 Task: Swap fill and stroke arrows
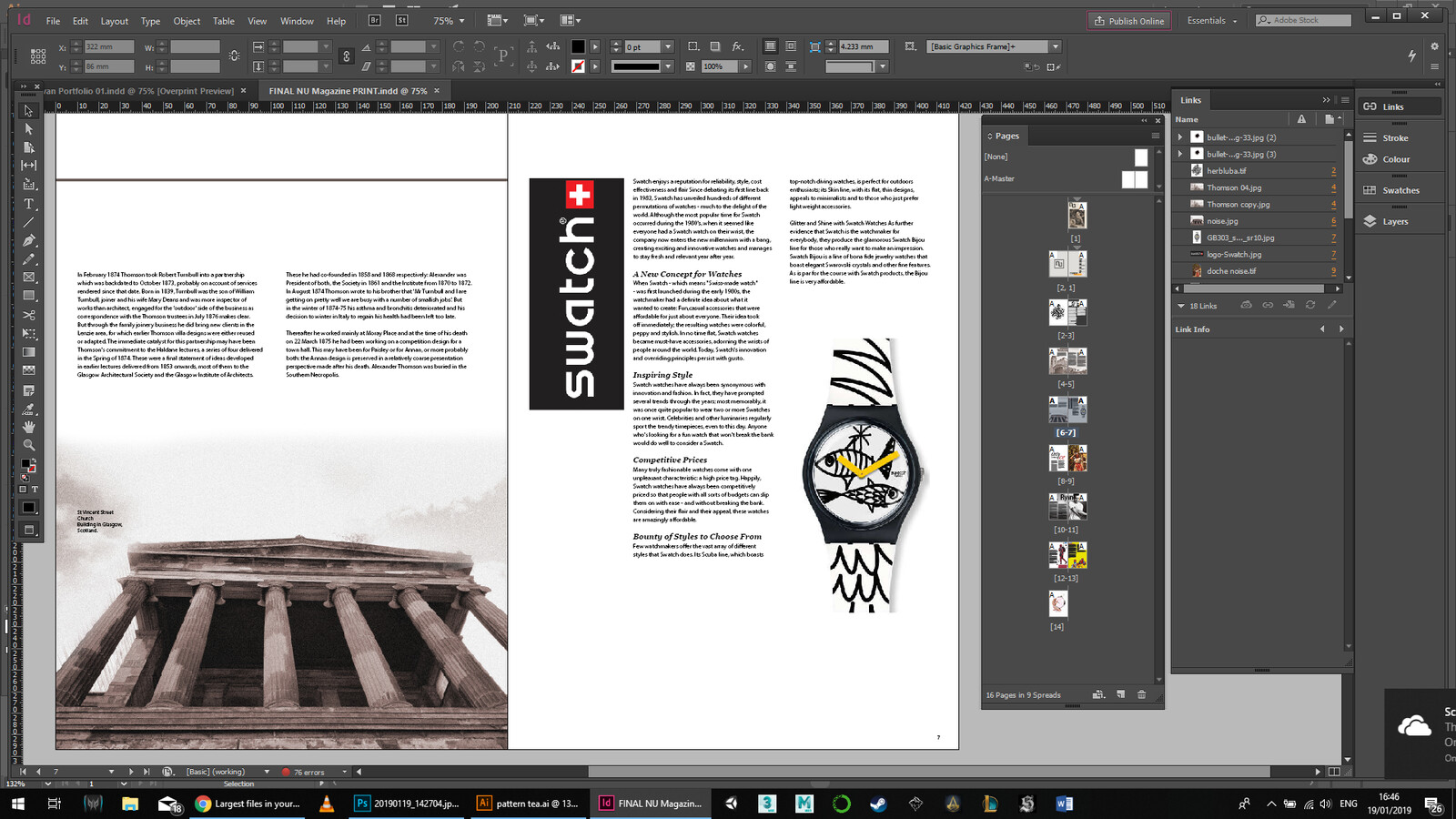coord(35,461)
